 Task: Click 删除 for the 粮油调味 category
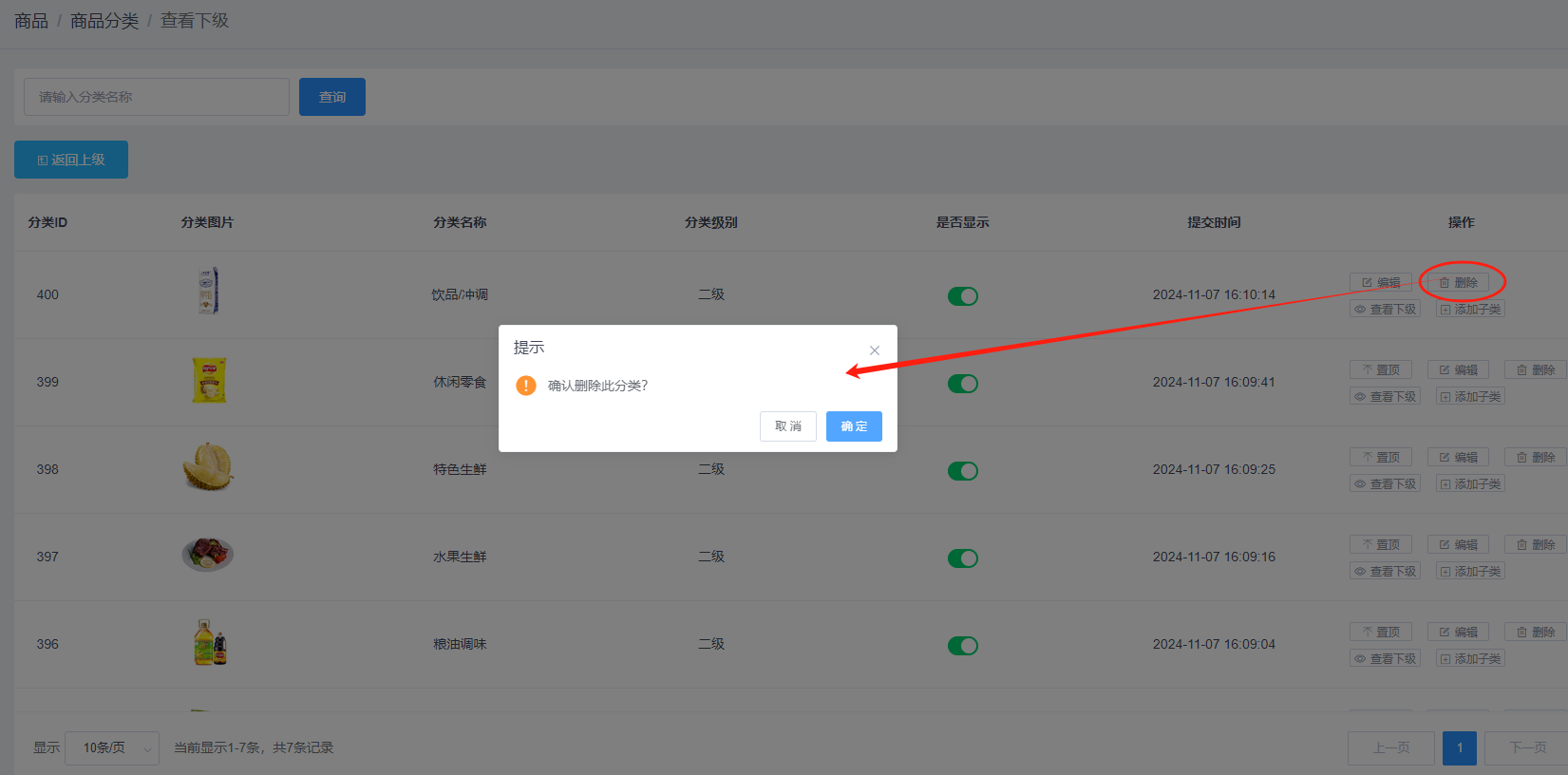click(x=1536, y=633)
